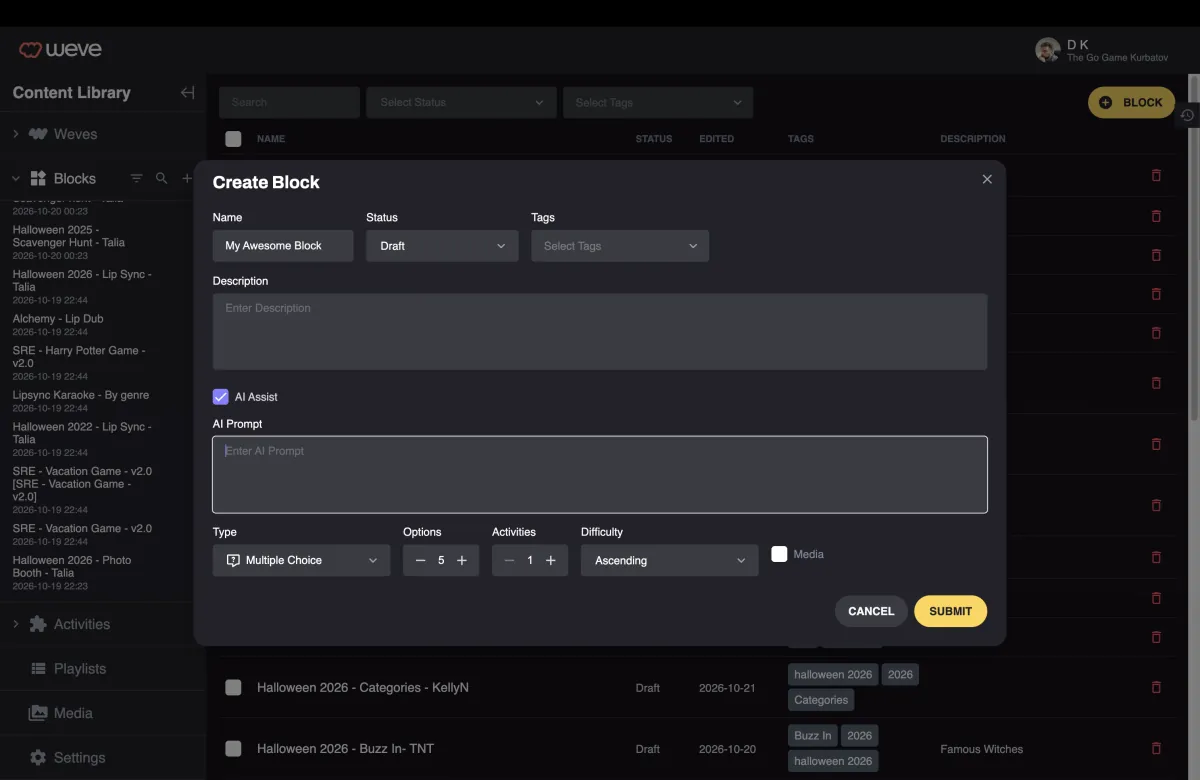Sort by the NAME column header
Screen dimensions: 1200x780
click(x=271, y=139)
